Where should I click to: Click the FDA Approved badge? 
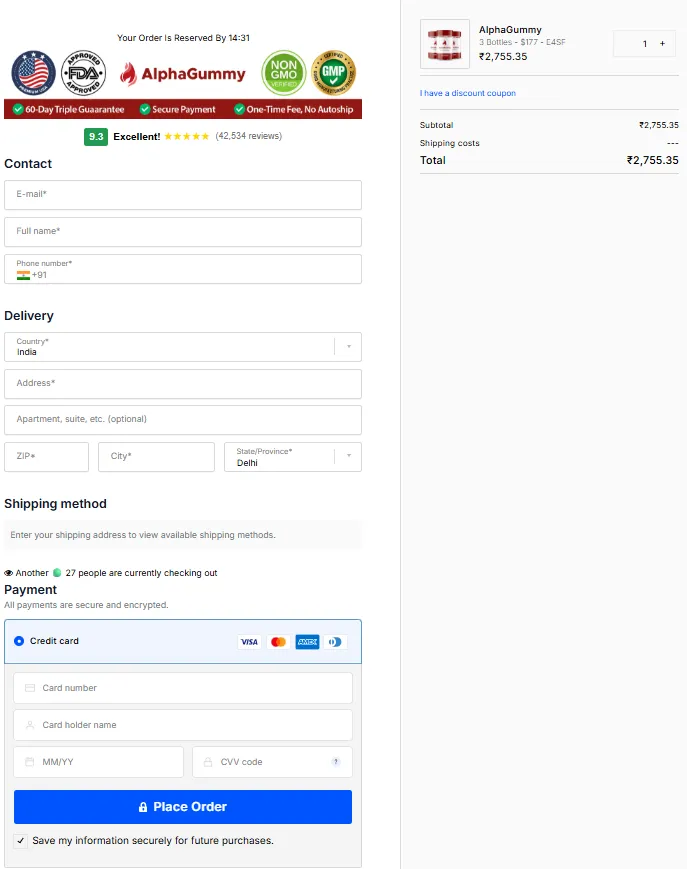(84, 73)
